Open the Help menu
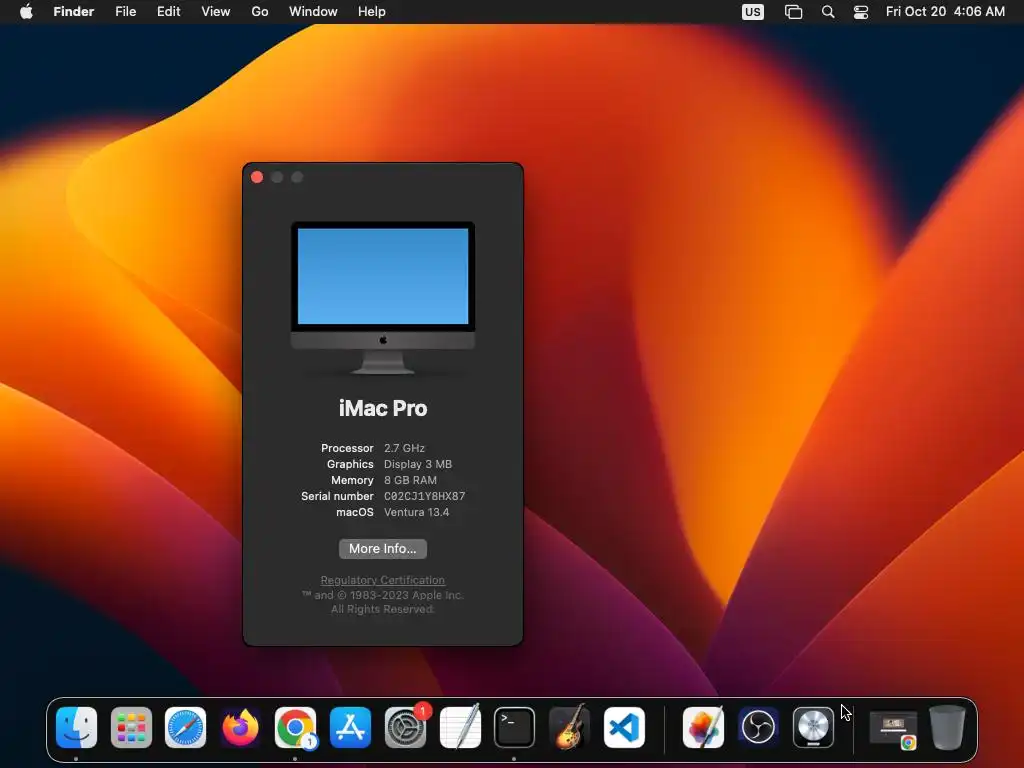This screenshot has height=768, width=1024. 372,11
